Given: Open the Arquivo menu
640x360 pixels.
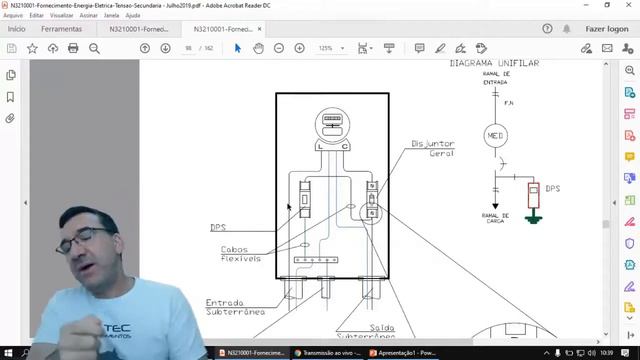Looking at the screenshot, I should (13, 16).
